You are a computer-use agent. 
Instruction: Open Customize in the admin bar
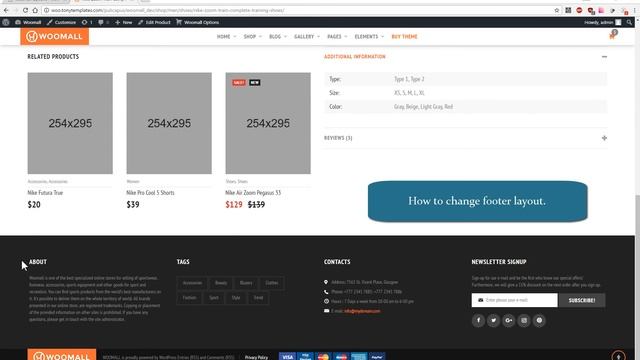61,22
